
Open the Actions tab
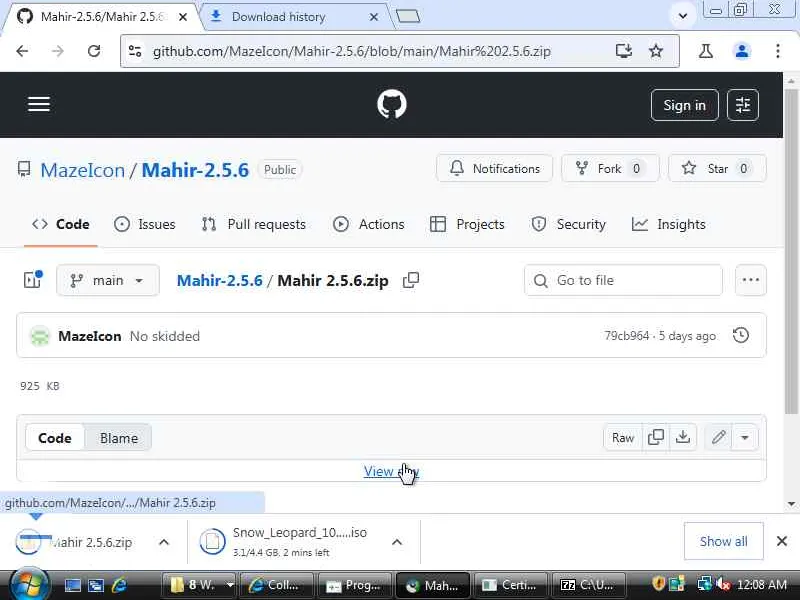(368, 224)
